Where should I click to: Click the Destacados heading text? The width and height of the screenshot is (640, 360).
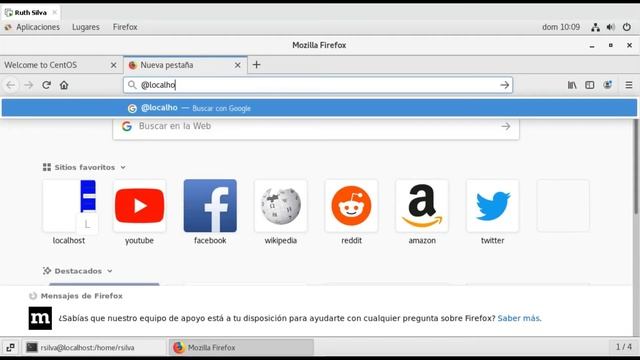(78, 271)
